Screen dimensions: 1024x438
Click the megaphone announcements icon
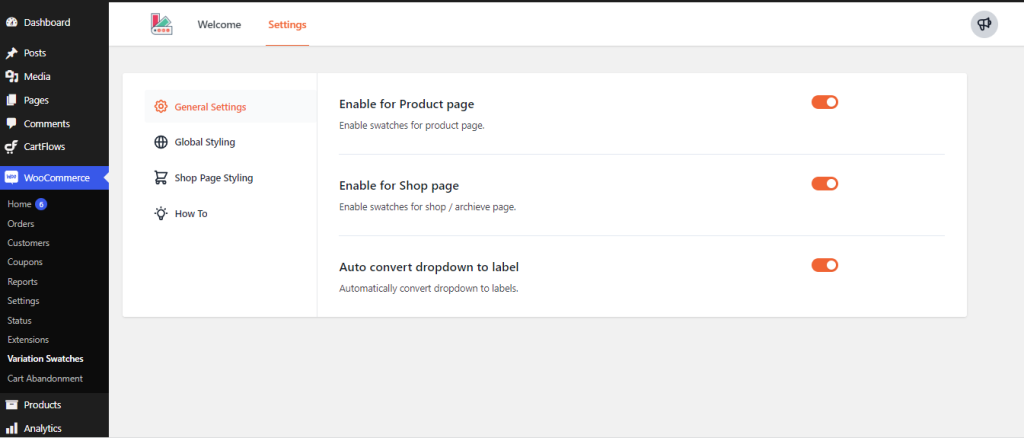point(984,25)
